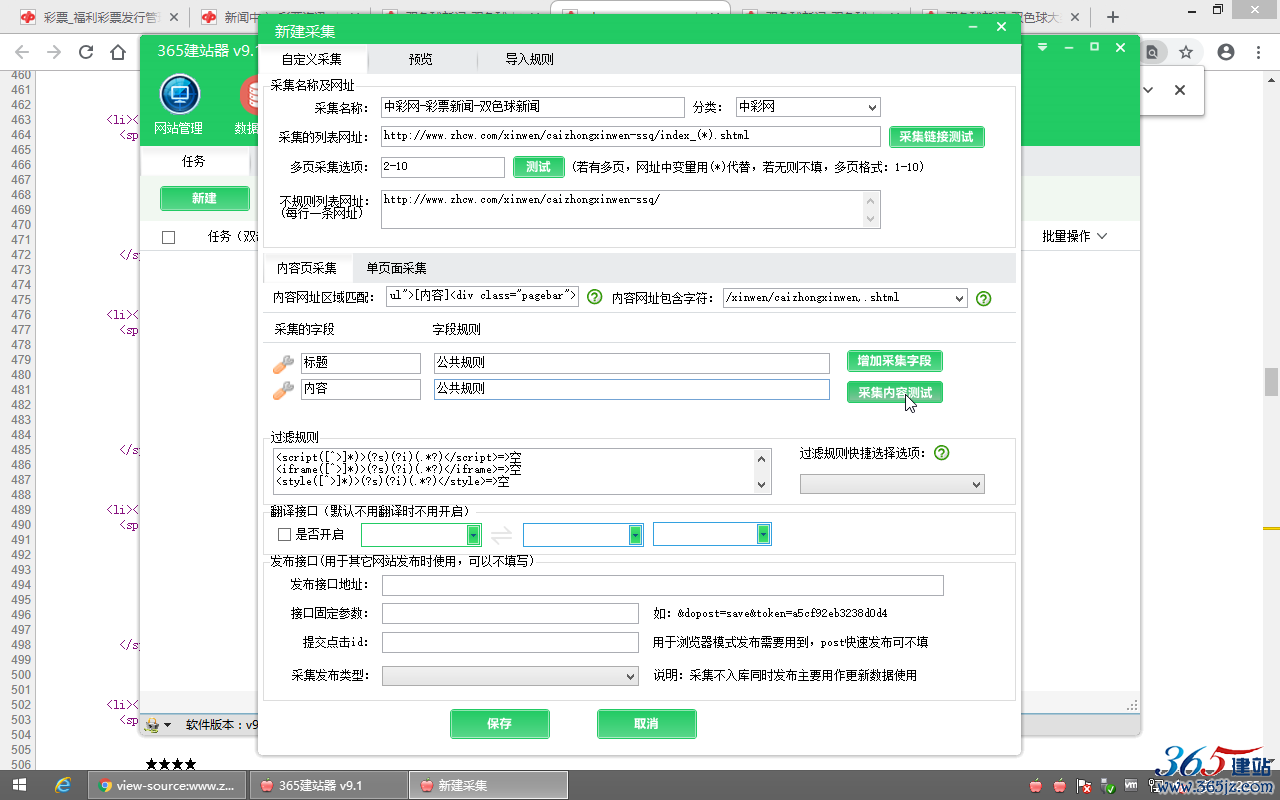Click 采集链接测试 button

[x=936, y=137]
